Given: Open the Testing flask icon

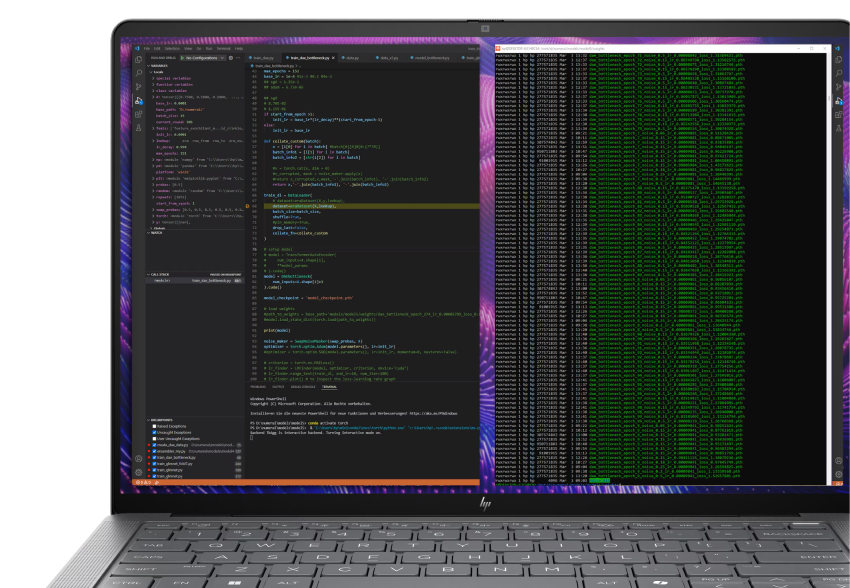Looking at the screenshot, I should tap(139, 127).
